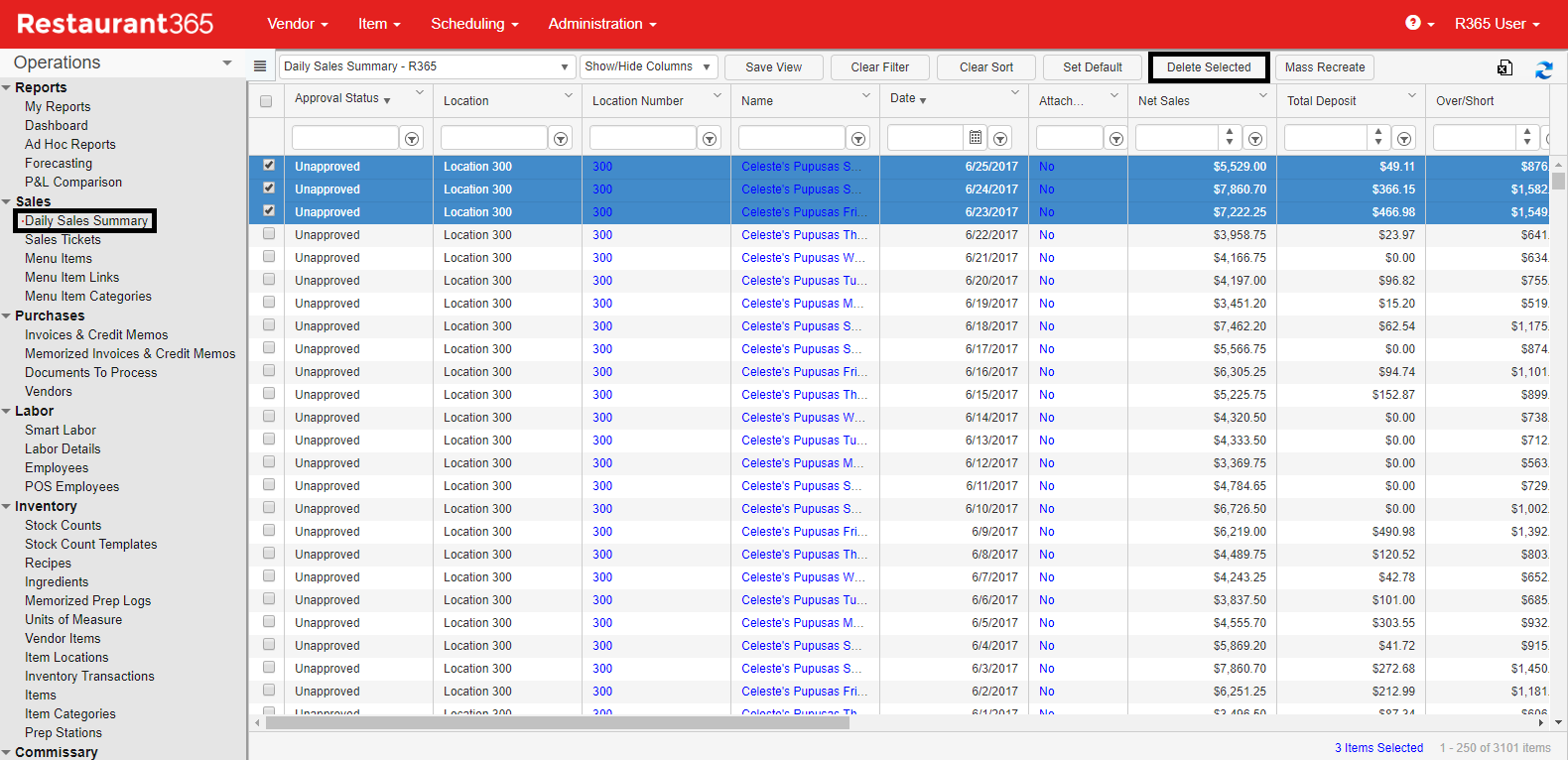Viewport: 1568px width, 760px height.
Task: Open the Item top menu
Action: coord(379,24)
